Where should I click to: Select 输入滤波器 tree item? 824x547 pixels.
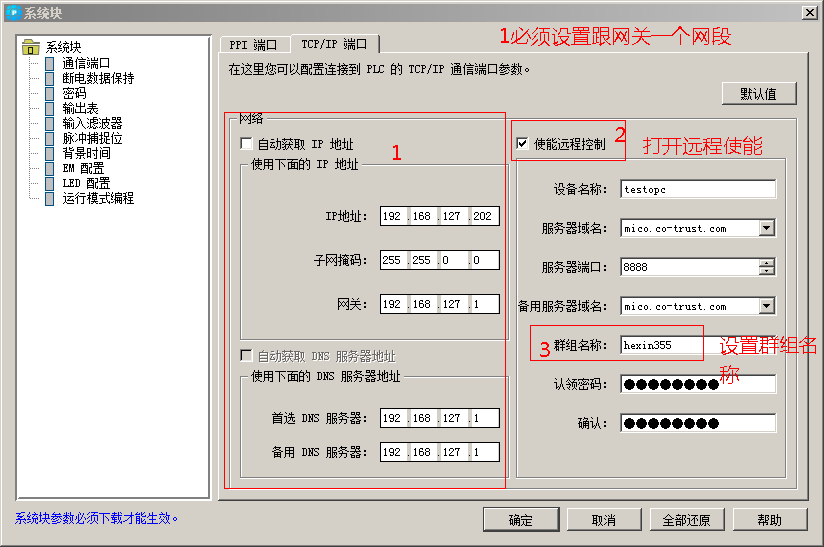pyautogui.click(x=92, y=123)
